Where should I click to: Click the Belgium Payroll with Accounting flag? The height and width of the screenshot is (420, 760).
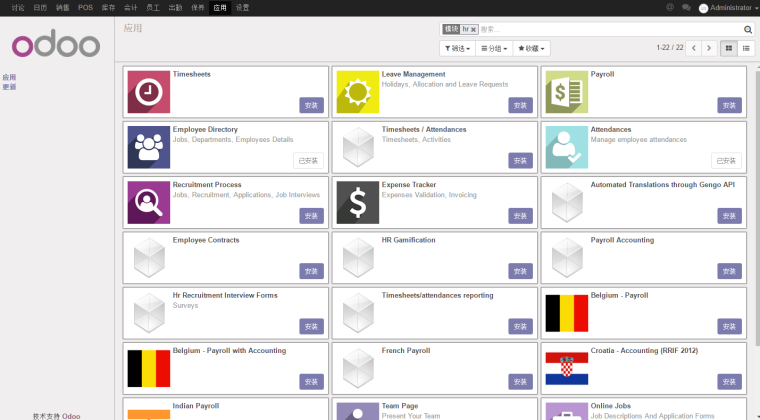tap(149, 368)
